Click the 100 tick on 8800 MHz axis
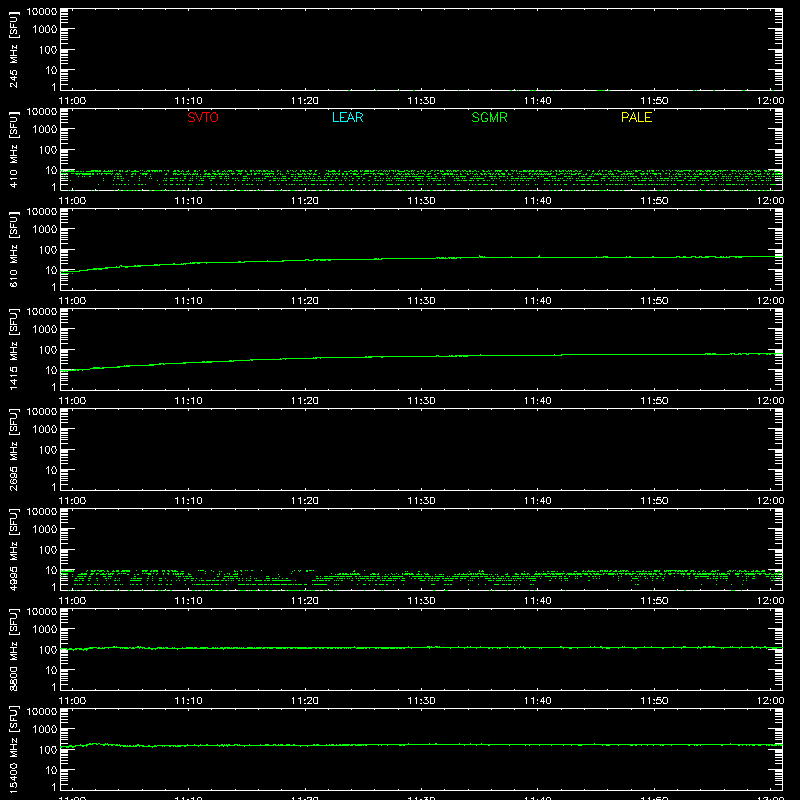Image resolution: width=800 pixels, height=800 pixels. (48, 650)
